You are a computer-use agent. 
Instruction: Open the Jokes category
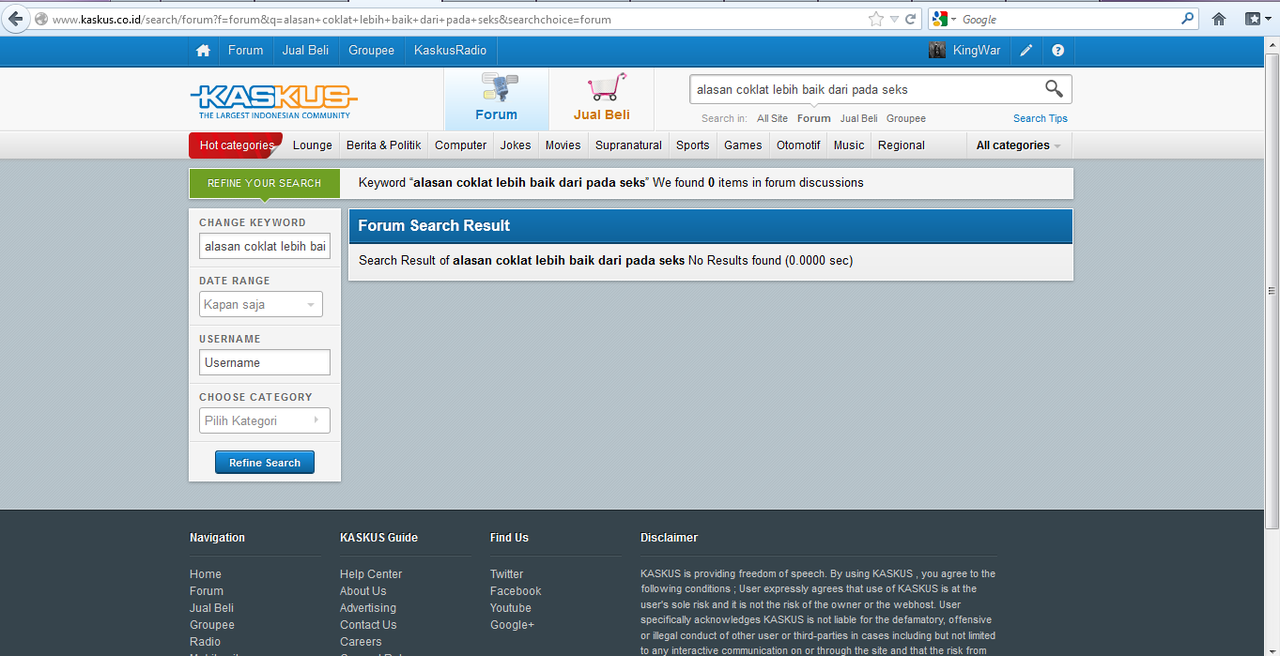516,145
